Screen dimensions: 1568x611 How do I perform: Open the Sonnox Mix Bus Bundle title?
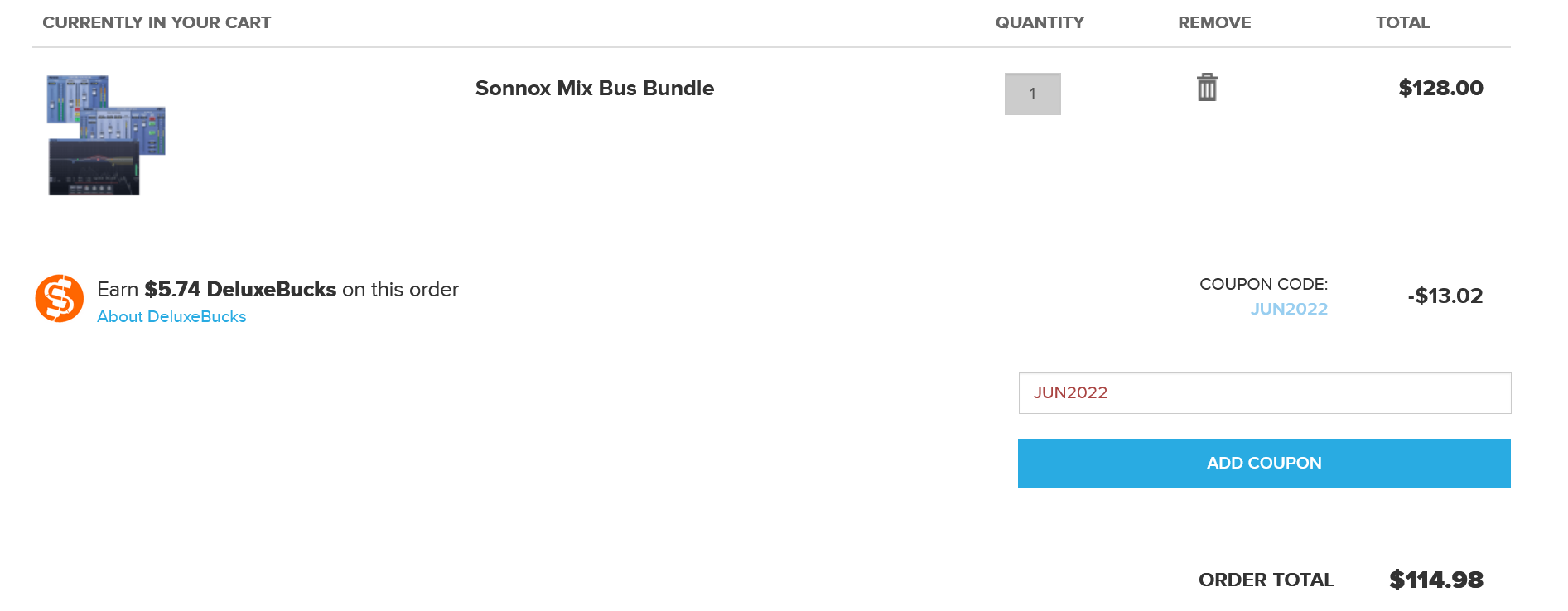coord(594,89)
